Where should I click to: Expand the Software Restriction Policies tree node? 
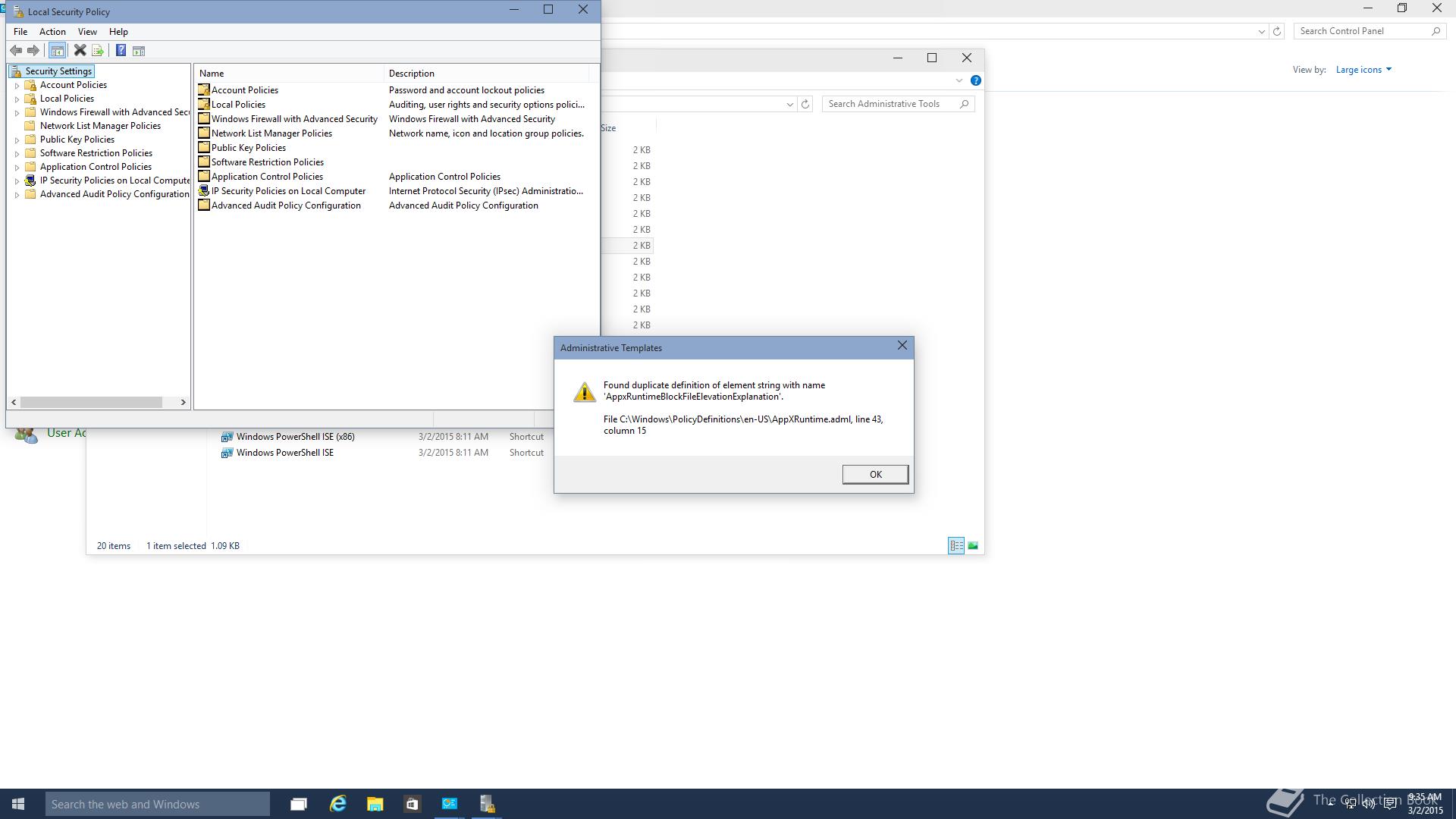pyautogui.click(x=17, y=154)
